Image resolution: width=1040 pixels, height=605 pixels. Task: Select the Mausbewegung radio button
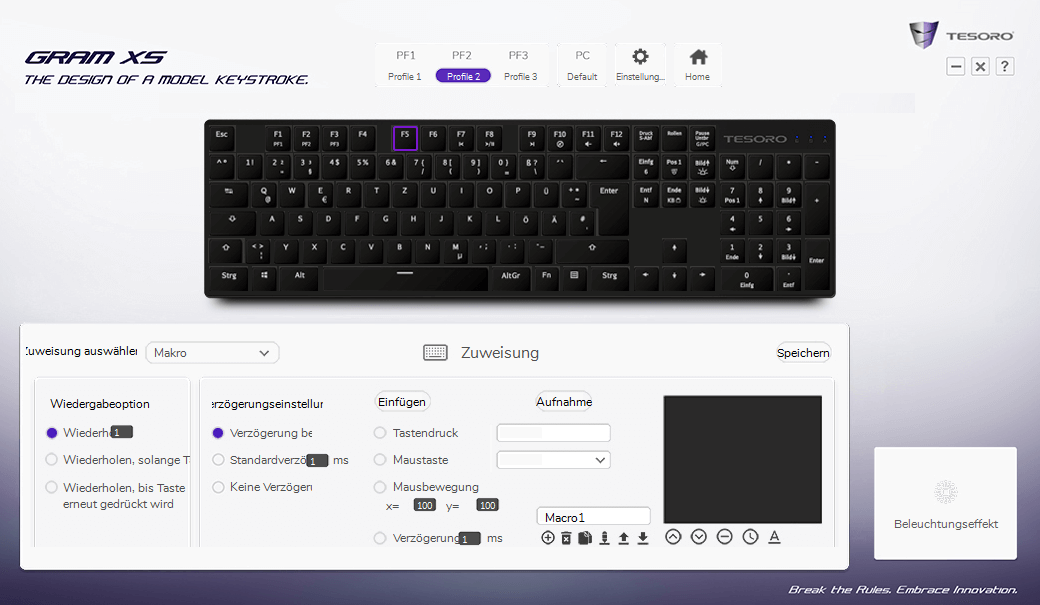pyautogui.click(x=380, y=487)
